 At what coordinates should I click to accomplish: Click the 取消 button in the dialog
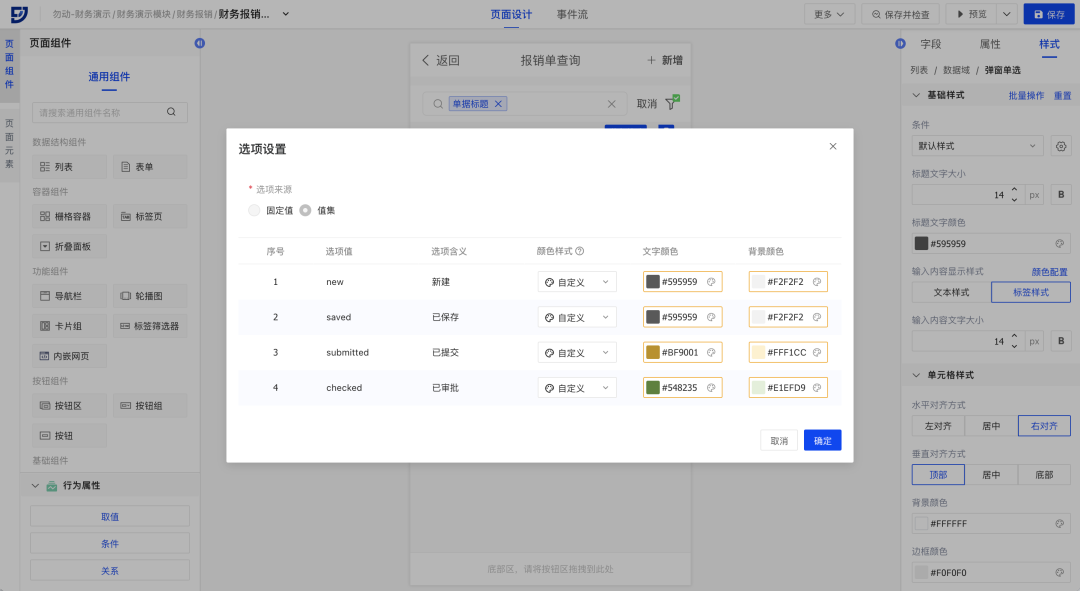(x=779, y=441)
